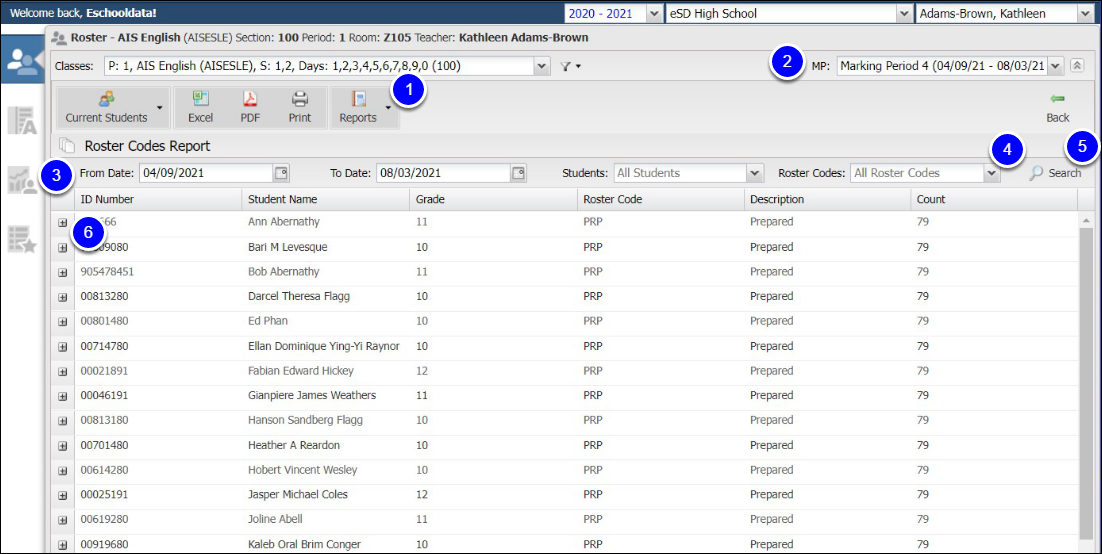Expand Gianpiere James Weathers row
Image resolution: width=1102 pixels, height=554 pixels.
click(x=63, y=396)
